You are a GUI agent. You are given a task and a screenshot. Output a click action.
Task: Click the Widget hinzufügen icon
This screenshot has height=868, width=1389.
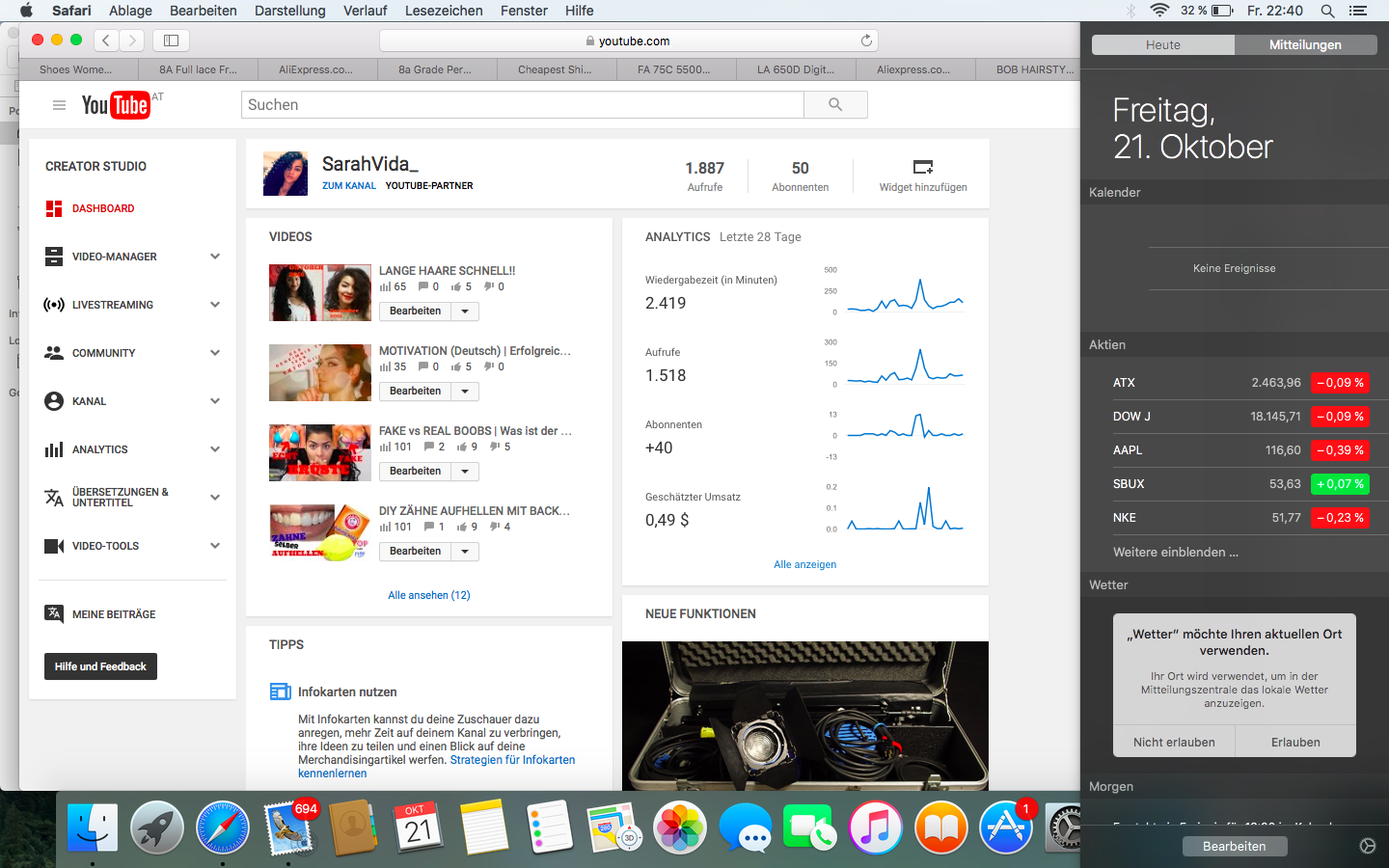pos(923,167)
